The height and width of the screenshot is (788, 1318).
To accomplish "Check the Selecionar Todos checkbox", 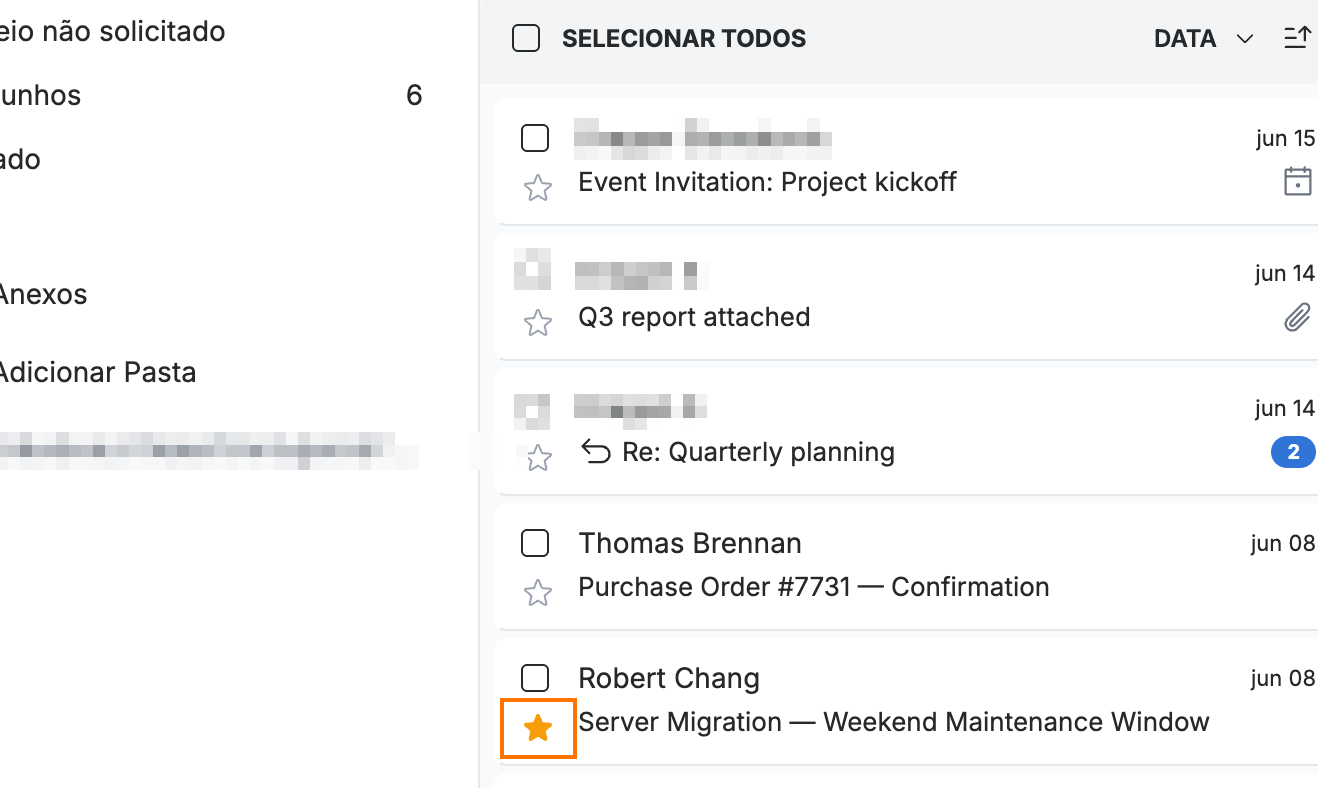I will click(526, 39).
